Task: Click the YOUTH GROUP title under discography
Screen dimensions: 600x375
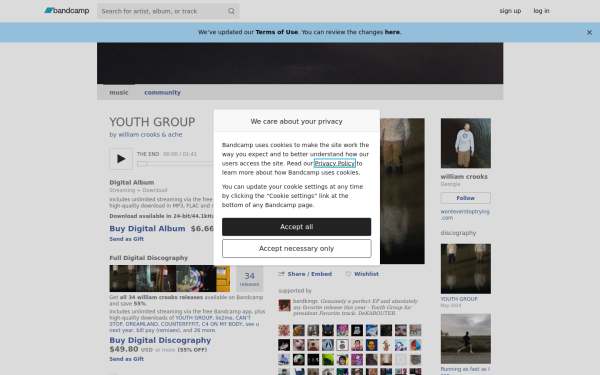Action: point(459,299)
